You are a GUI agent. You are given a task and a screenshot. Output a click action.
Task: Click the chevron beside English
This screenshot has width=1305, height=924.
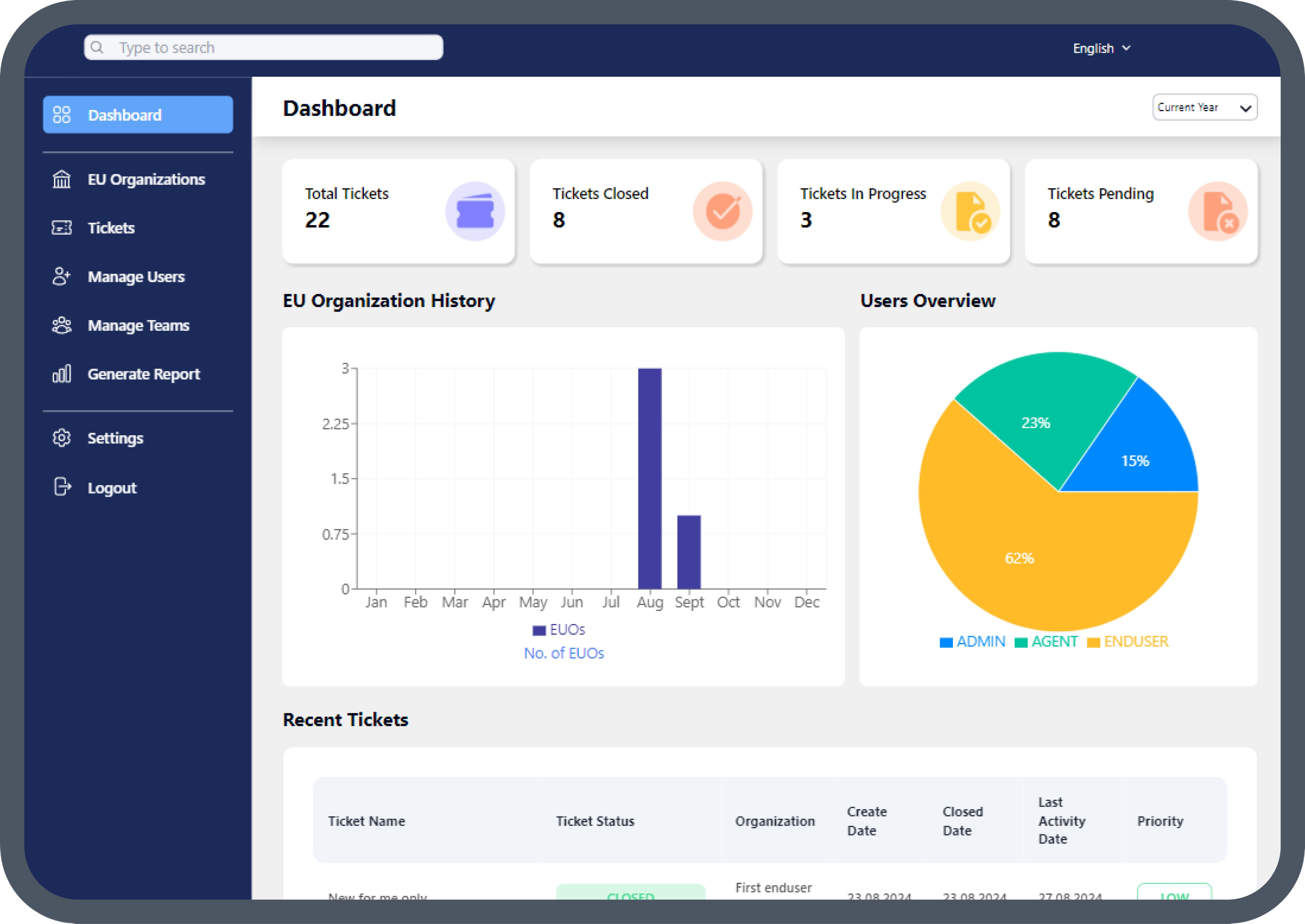tap(1126, 48)
